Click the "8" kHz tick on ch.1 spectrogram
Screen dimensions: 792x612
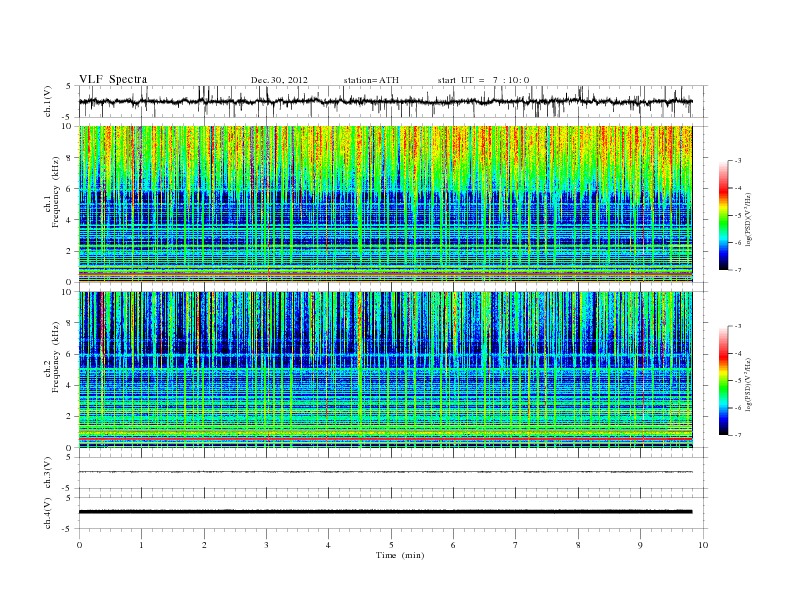[x=70, y=158]
